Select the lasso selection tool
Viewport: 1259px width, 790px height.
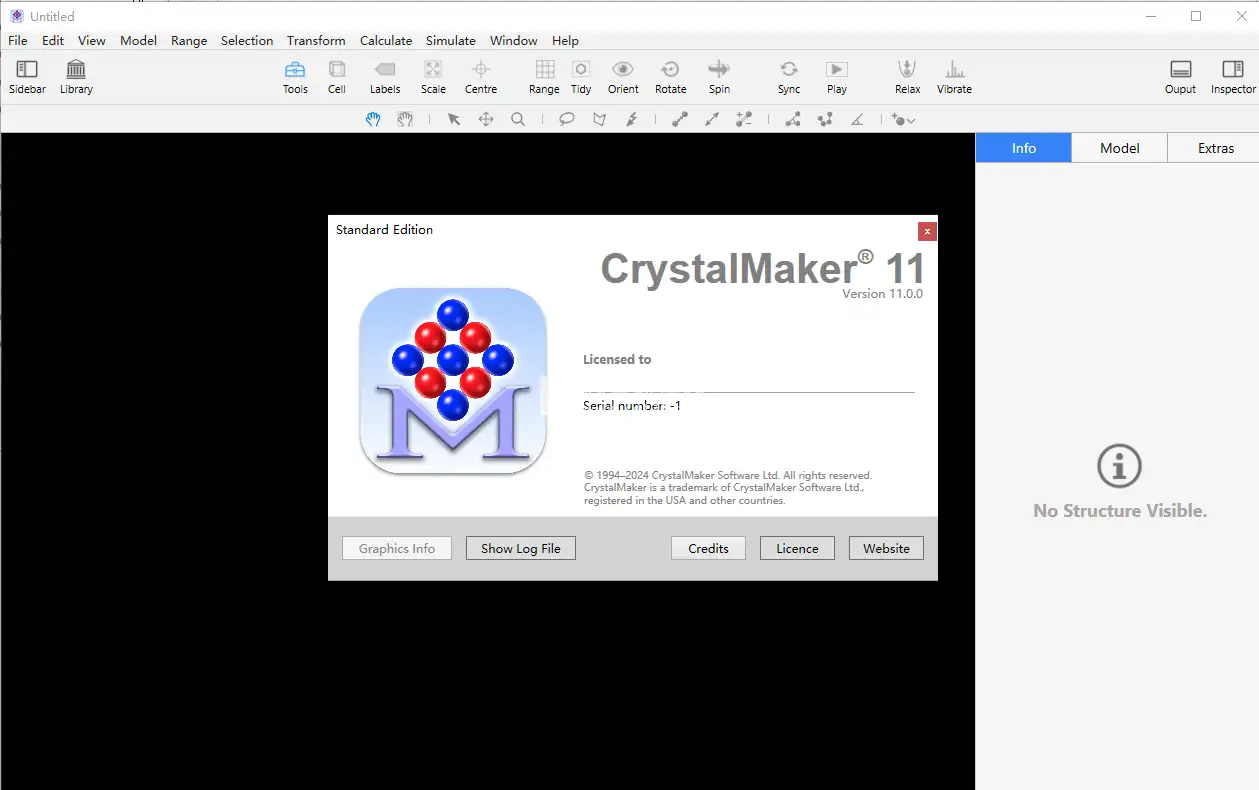[567, 119]
